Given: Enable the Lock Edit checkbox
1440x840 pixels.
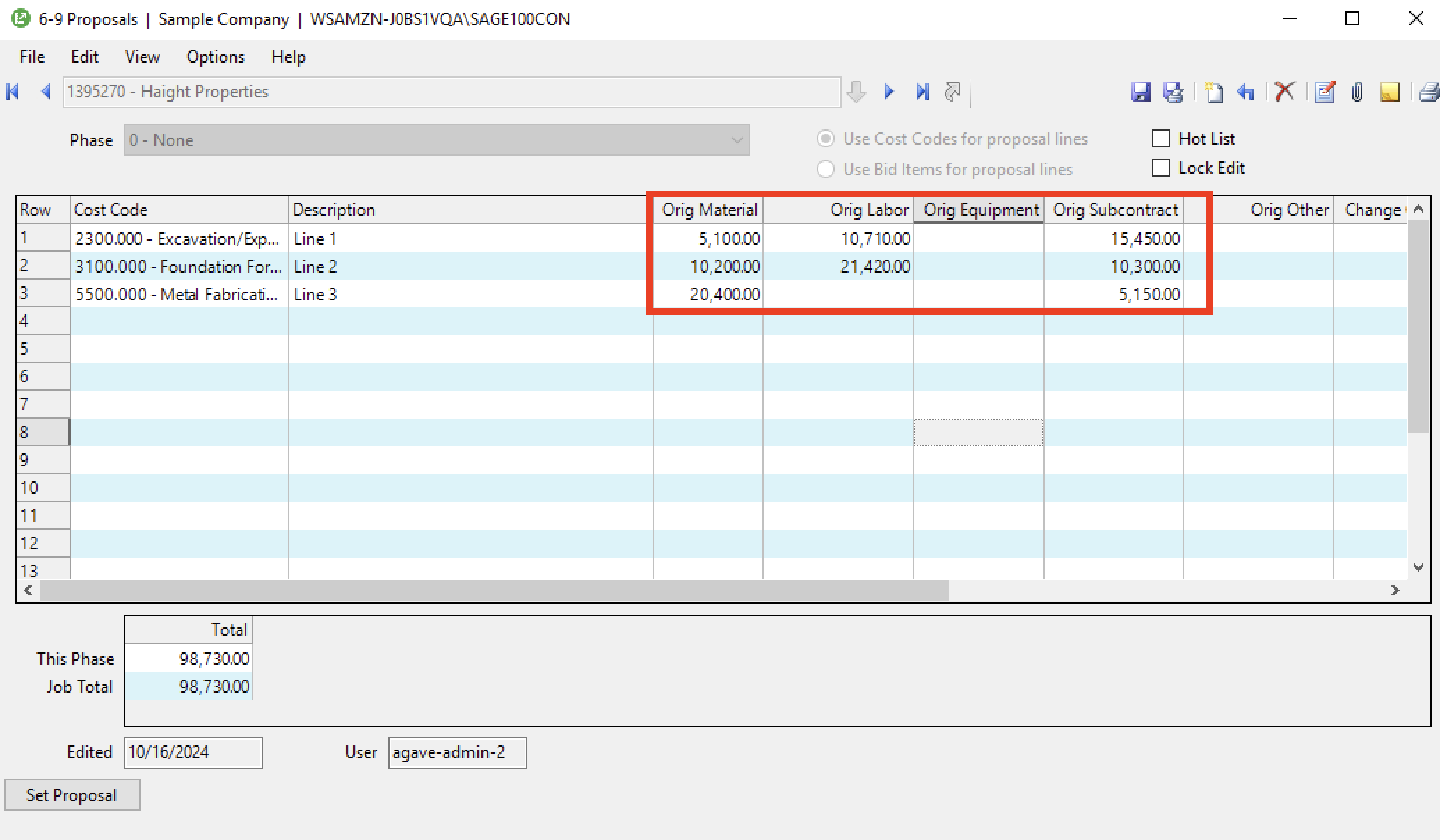Looking at the screenshot, I should [x=1161, y=168].
